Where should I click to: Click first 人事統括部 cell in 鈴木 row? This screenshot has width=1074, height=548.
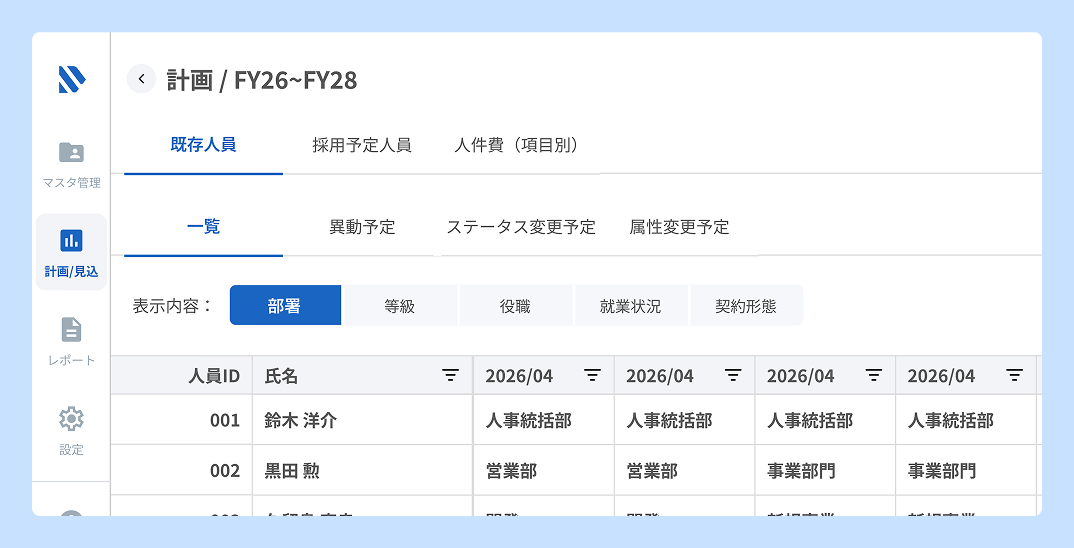tap(544, 420)
